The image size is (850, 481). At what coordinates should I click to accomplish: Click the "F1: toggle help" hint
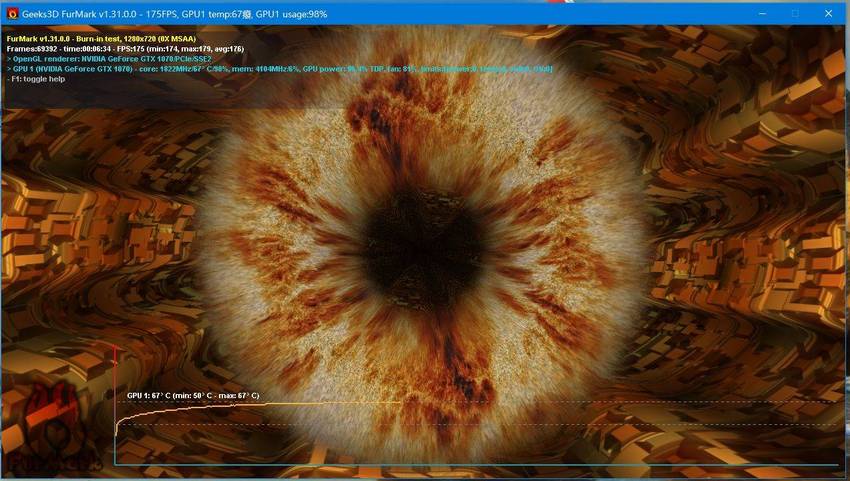point(36,79)
